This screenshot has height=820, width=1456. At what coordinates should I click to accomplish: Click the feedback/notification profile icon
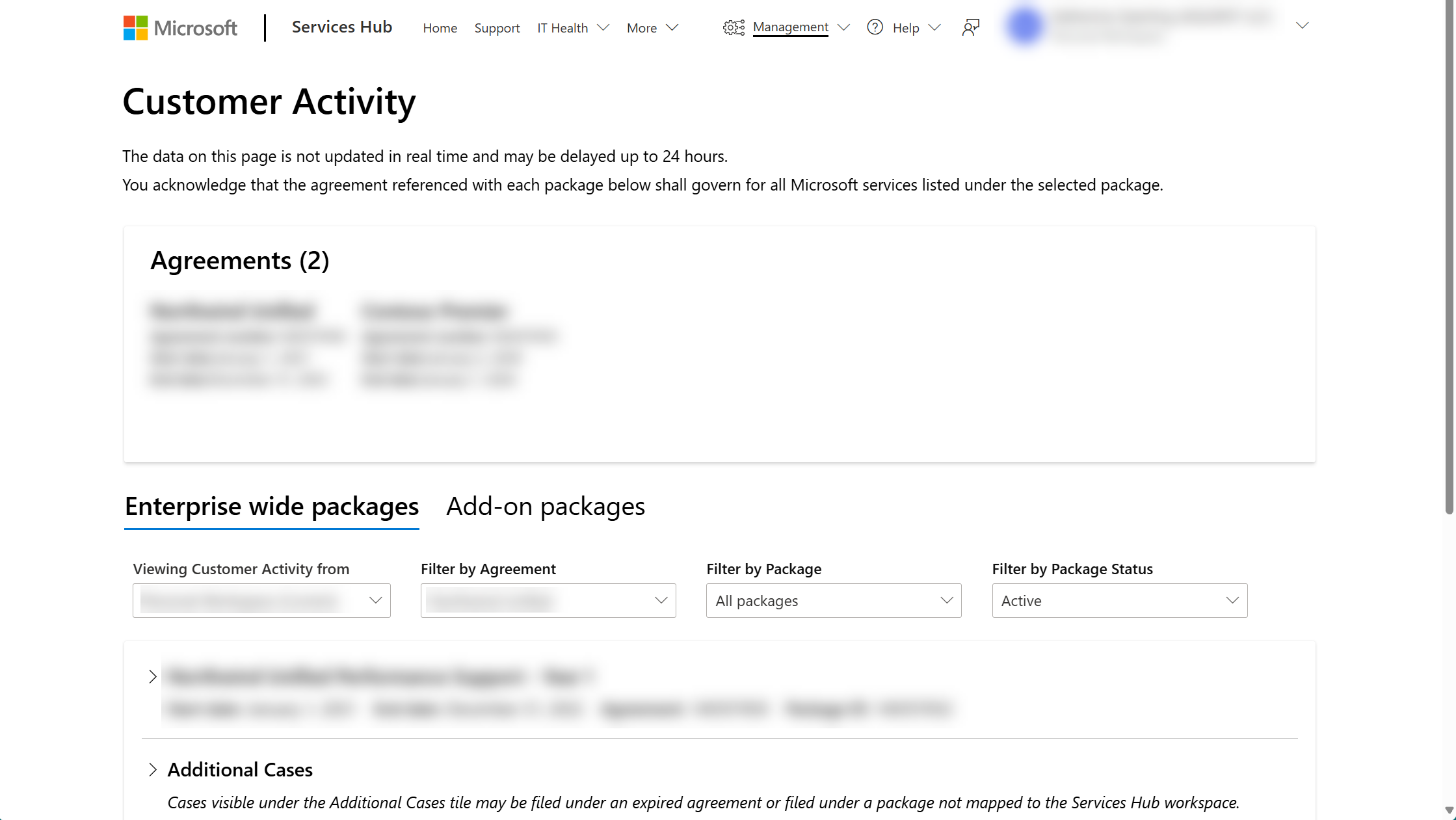(971, 27)
